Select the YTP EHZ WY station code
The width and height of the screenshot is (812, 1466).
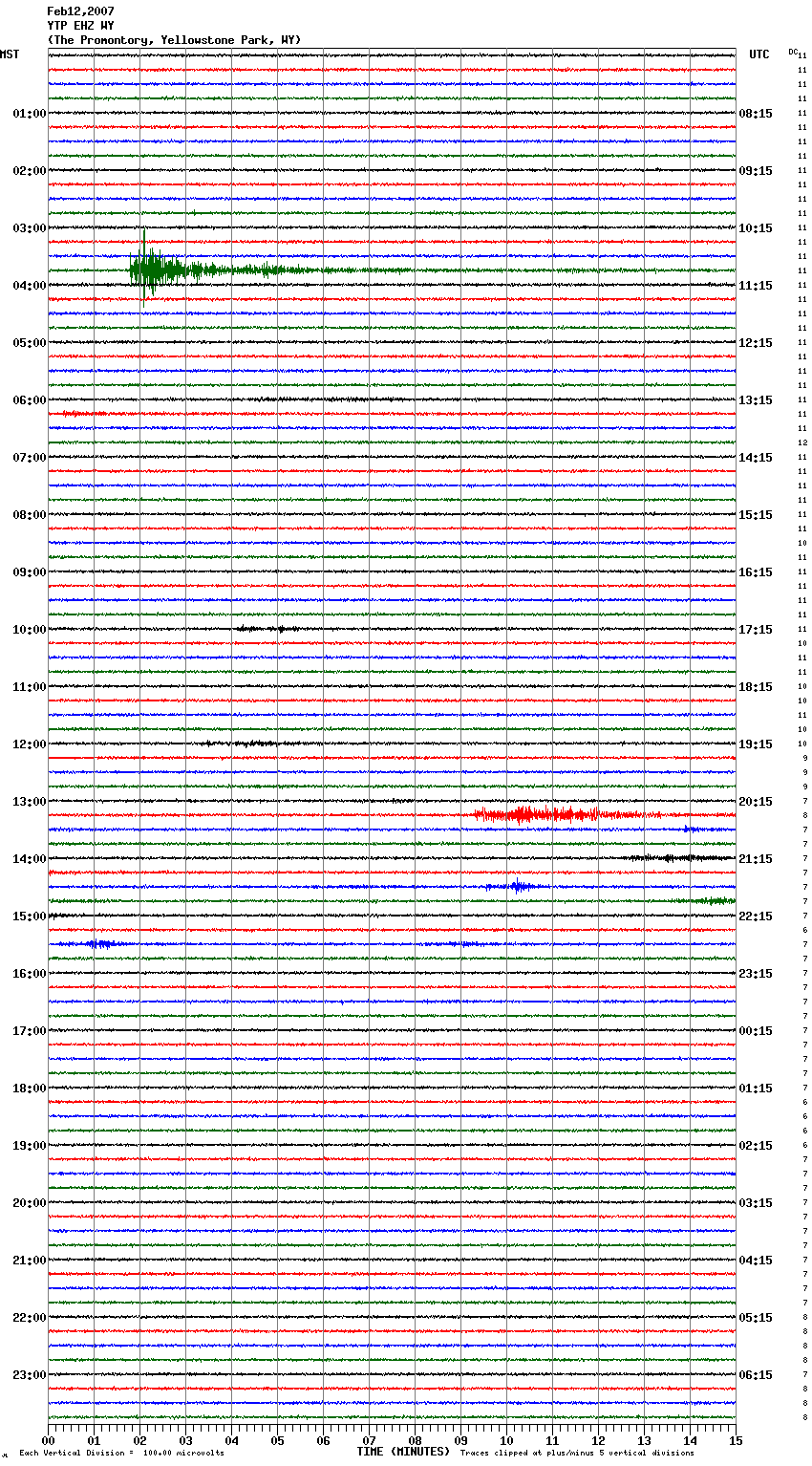click(x=80, y=26)
